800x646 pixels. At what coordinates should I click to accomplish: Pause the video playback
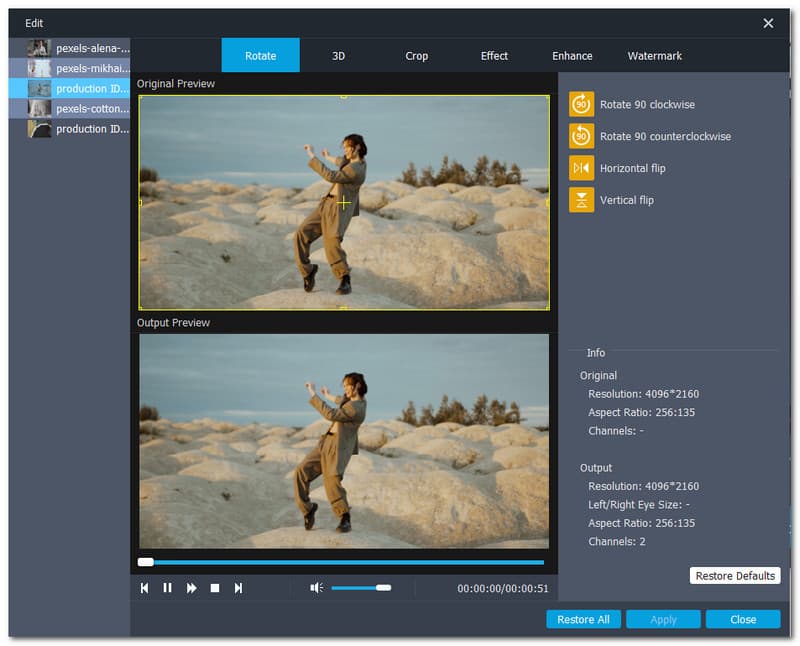pos(167,588)
